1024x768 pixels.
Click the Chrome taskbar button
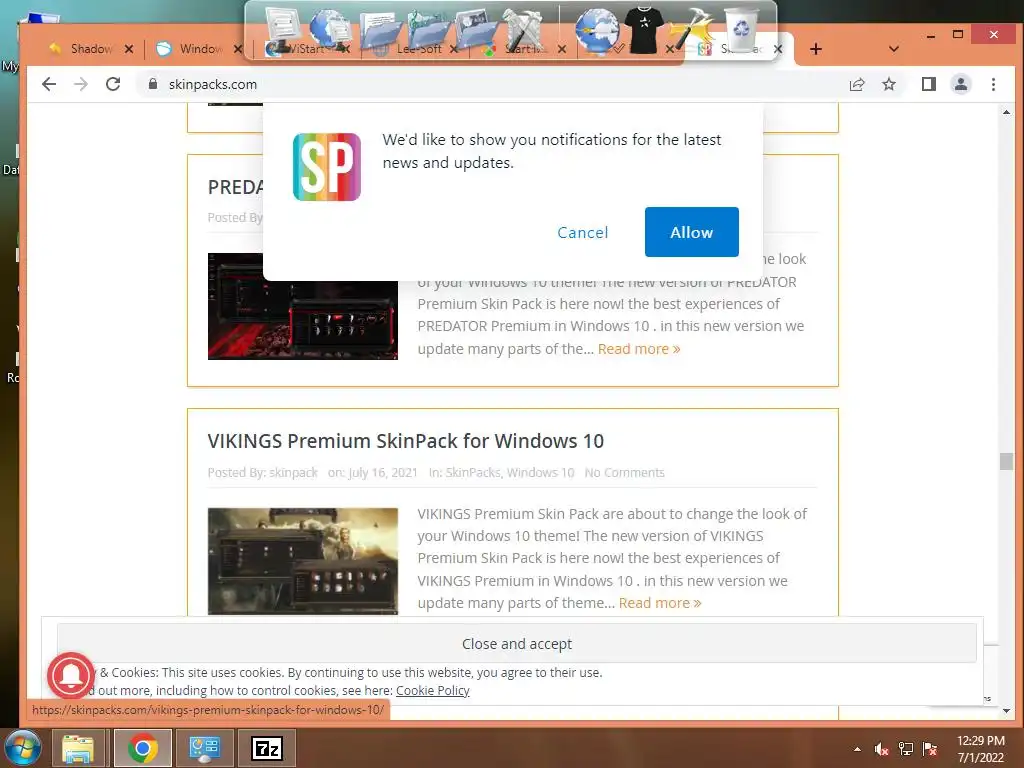(142, 748)
